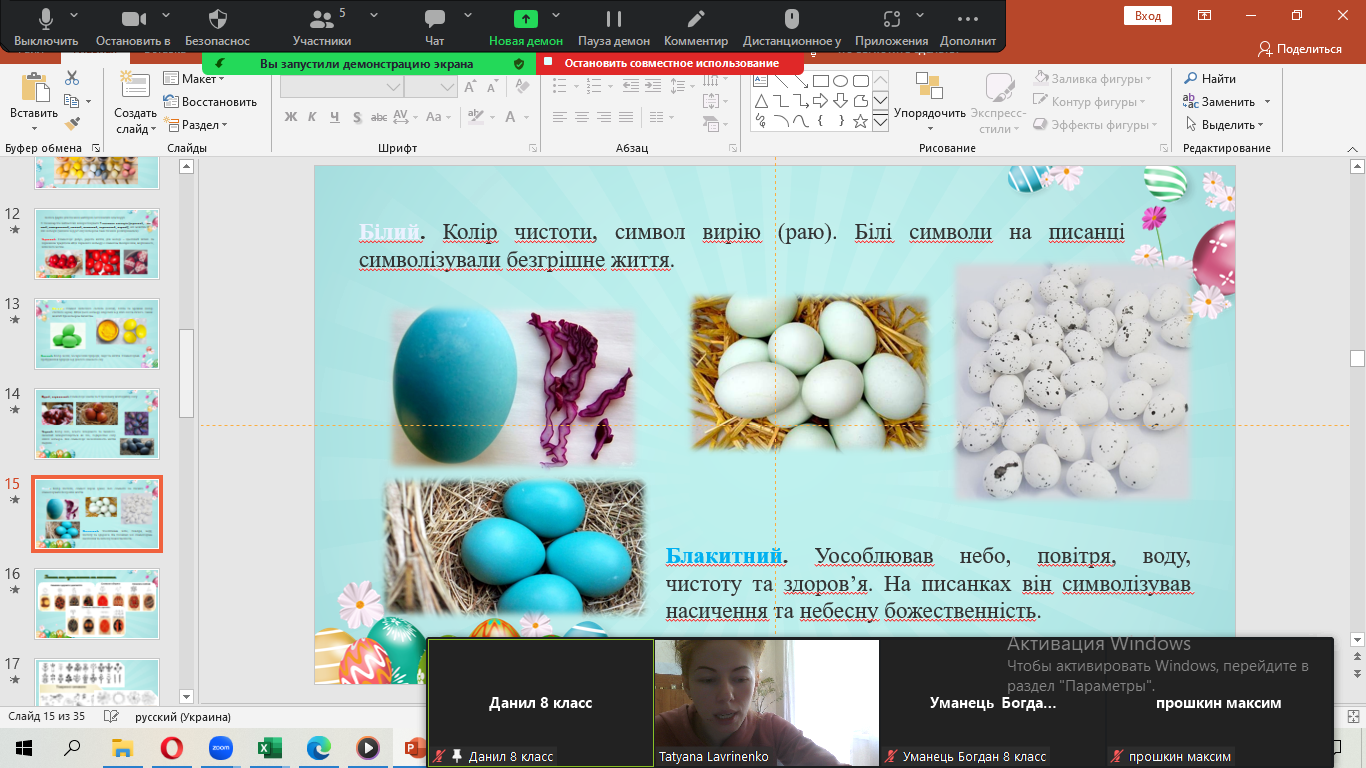Toggle justify text alignment

pyautogui.click(x=624, y=117)
